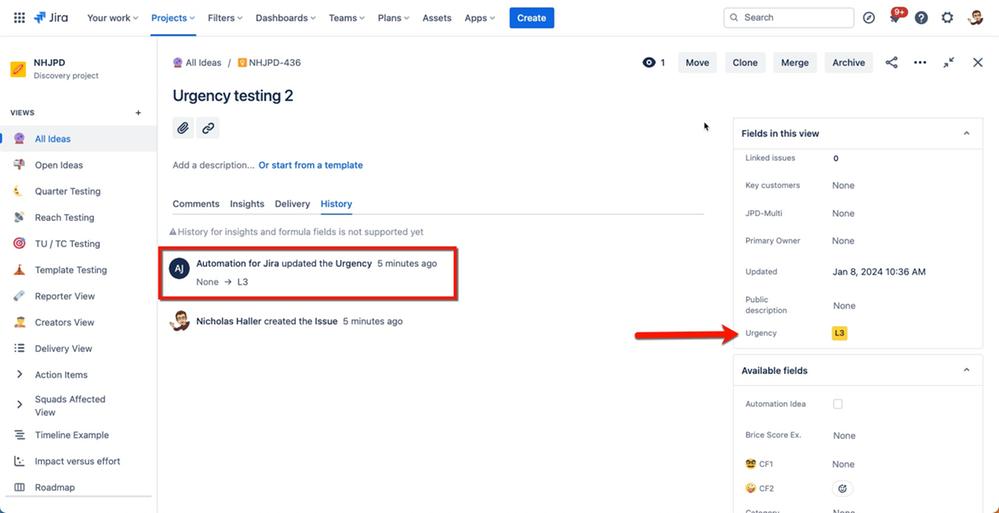Screen dimensions: 999x513
Task: Switch to the Delivery tab
Action: 292,204
